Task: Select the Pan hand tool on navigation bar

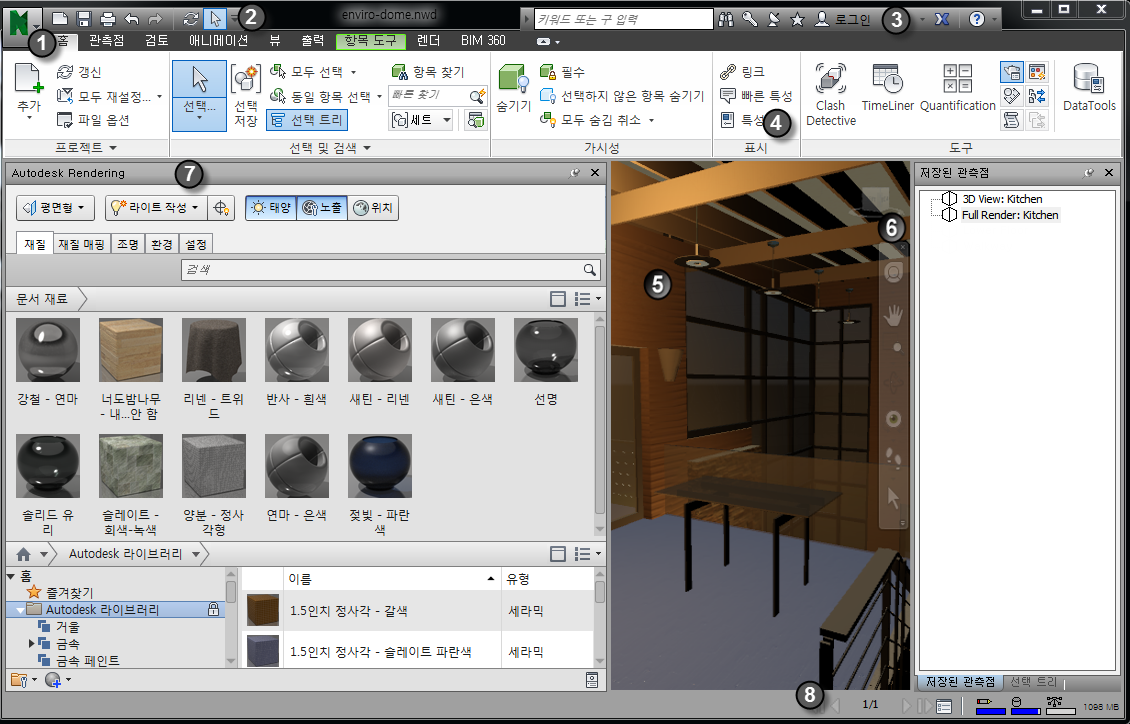Action: click(894, 314)
